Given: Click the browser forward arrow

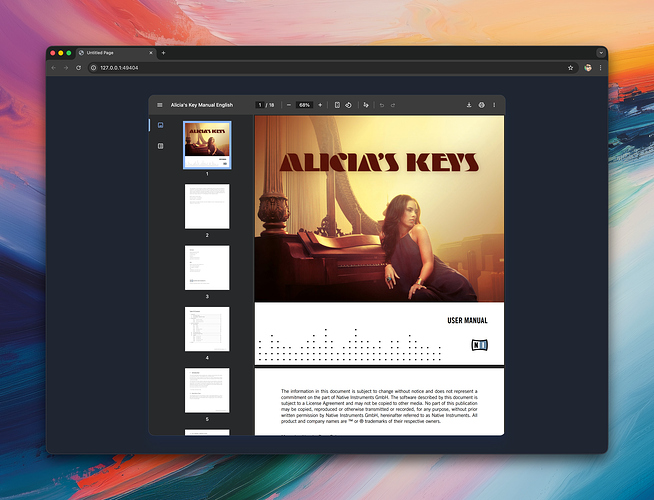Looking at the screenshot, I should (x=66, y=68).
